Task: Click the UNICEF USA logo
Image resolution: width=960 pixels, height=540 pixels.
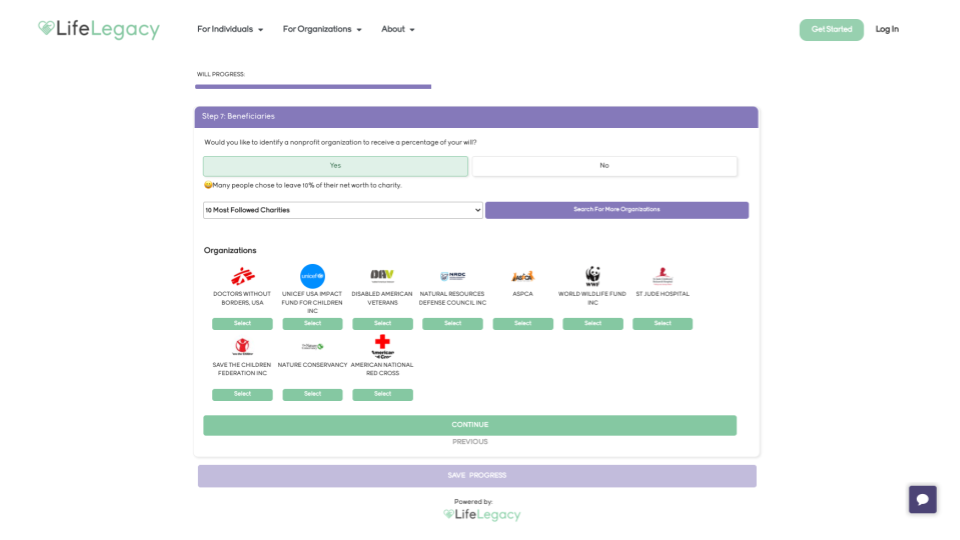Action: 312,276
